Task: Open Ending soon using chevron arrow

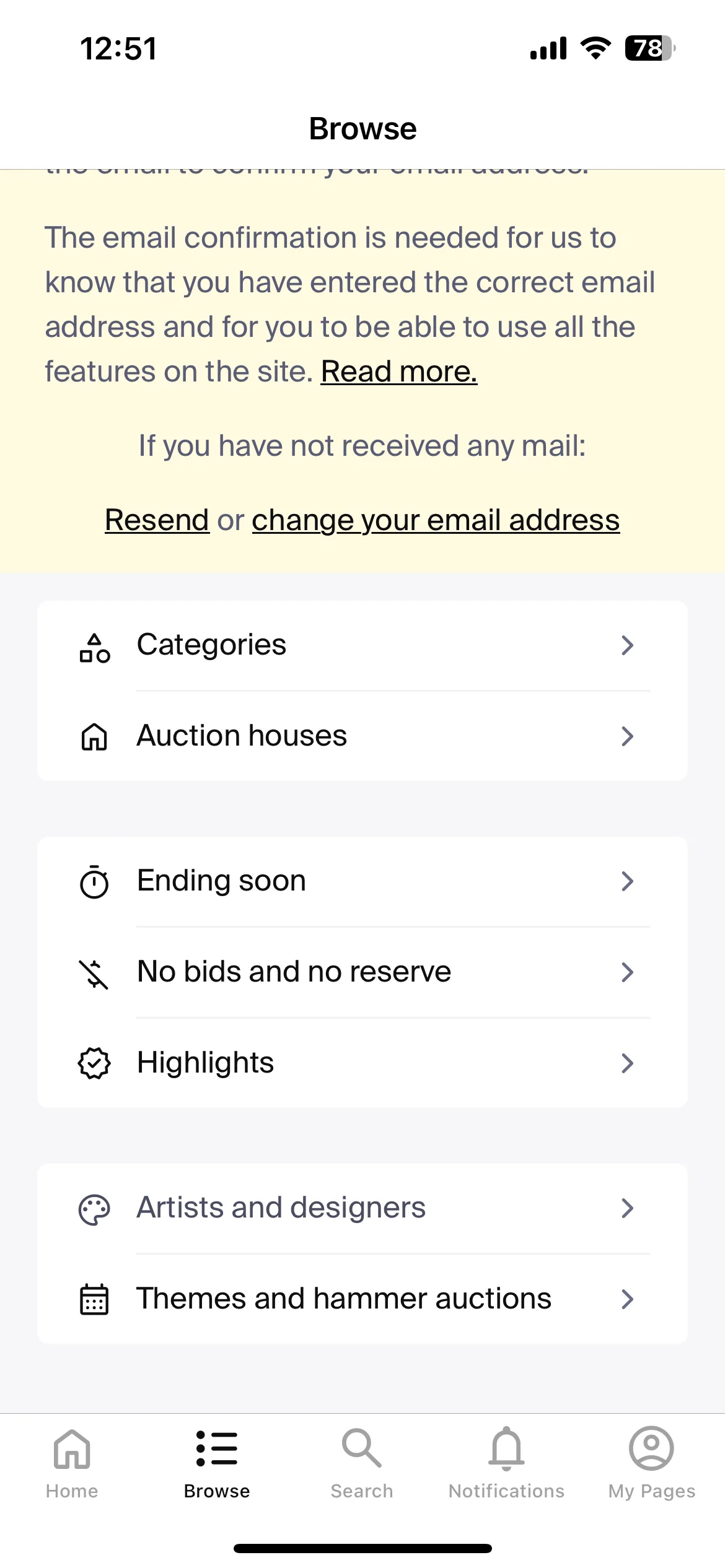Action: coord(628,881)
